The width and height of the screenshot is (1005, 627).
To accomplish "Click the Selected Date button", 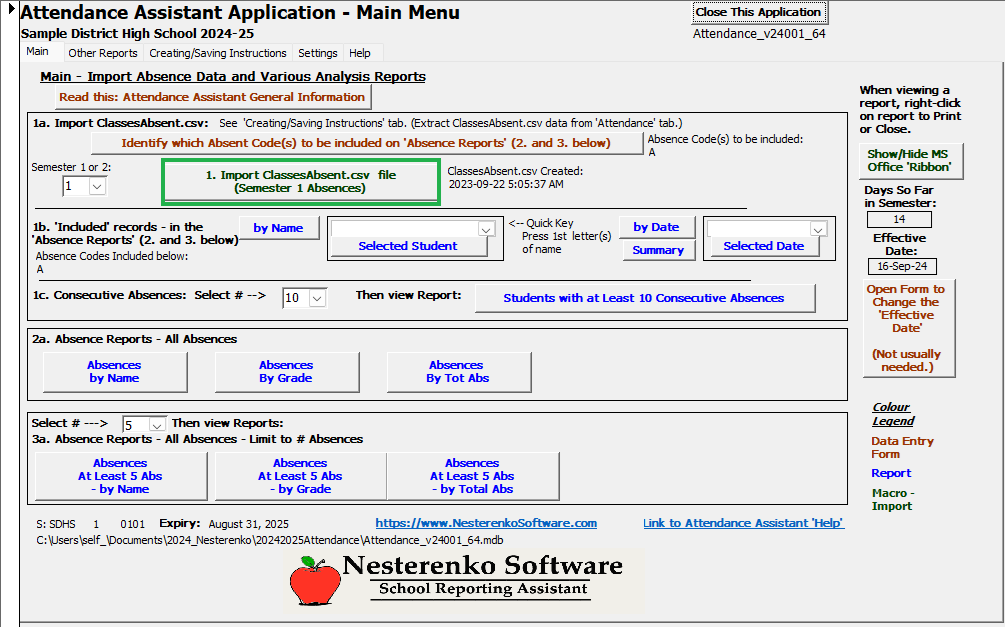I will pos(763,246).
